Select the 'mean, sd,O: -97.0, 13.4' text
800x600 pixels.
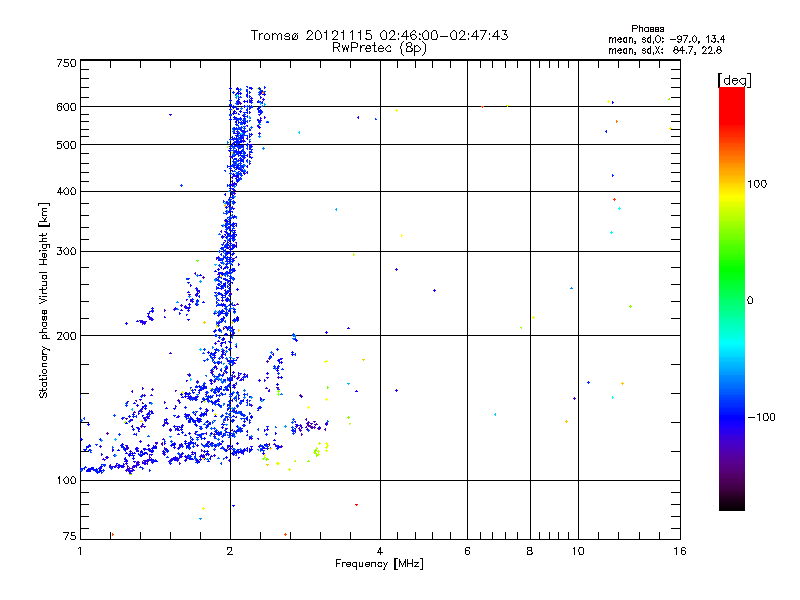pyautogui.click(x=666, y=39)
